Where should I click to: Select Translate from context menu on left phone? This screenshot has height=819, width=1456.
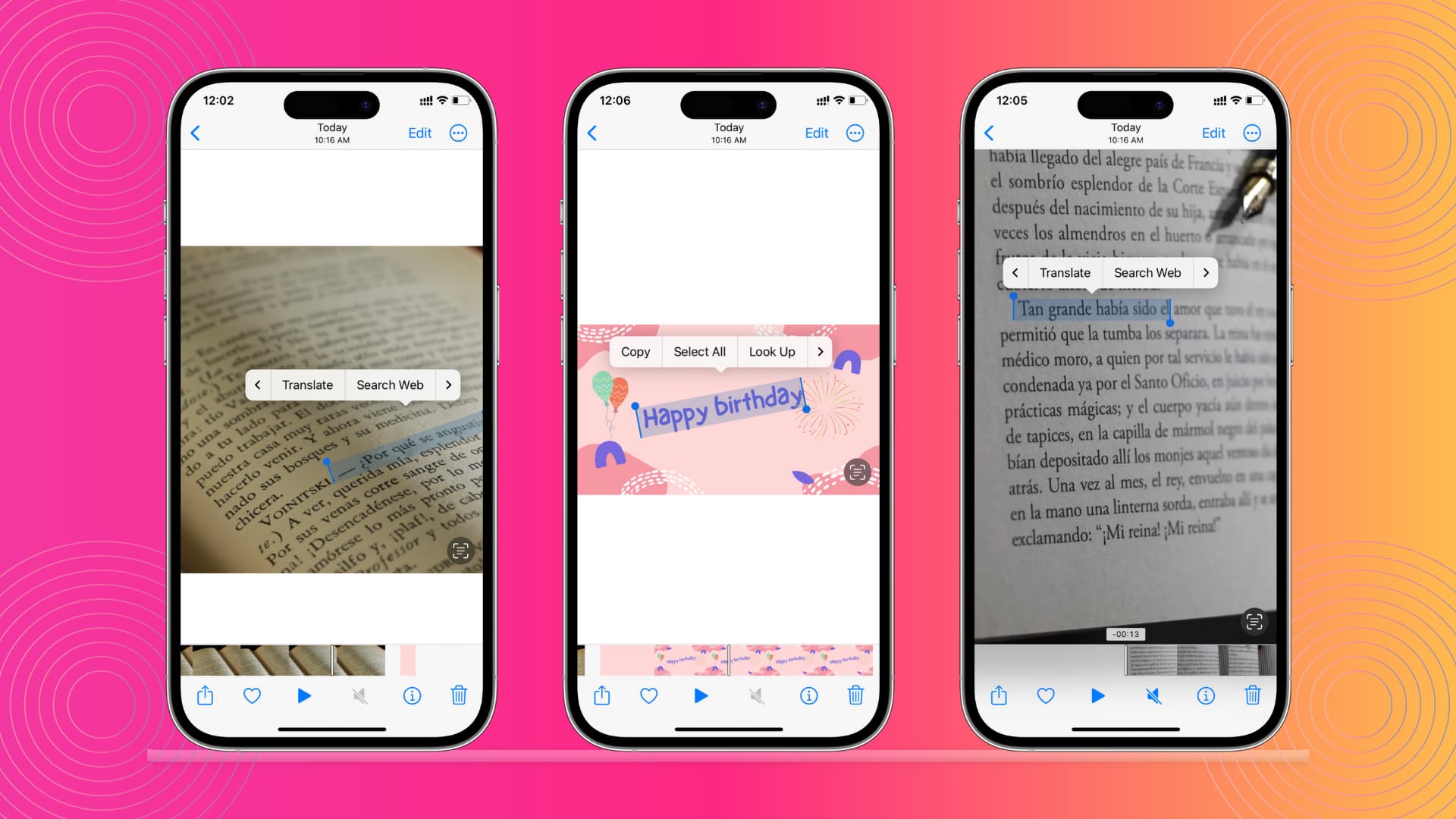(307, 385)
